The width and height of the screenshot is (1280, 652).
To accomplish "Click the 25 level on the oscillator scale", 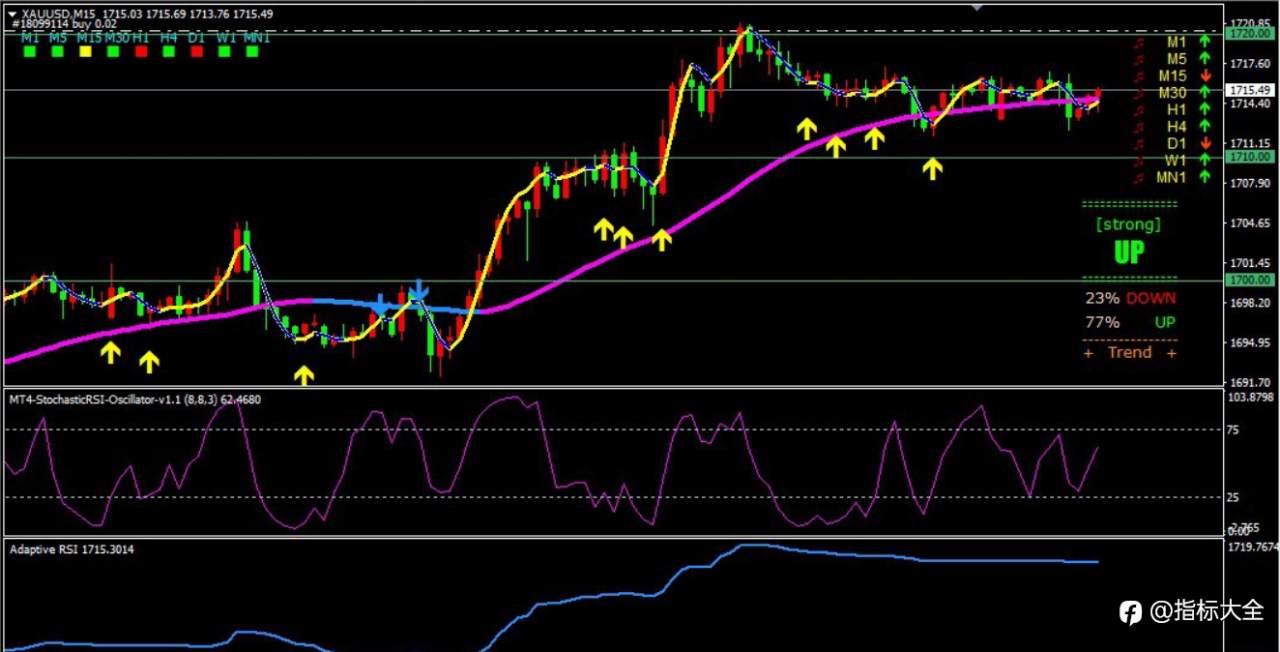I will 1233,497.
